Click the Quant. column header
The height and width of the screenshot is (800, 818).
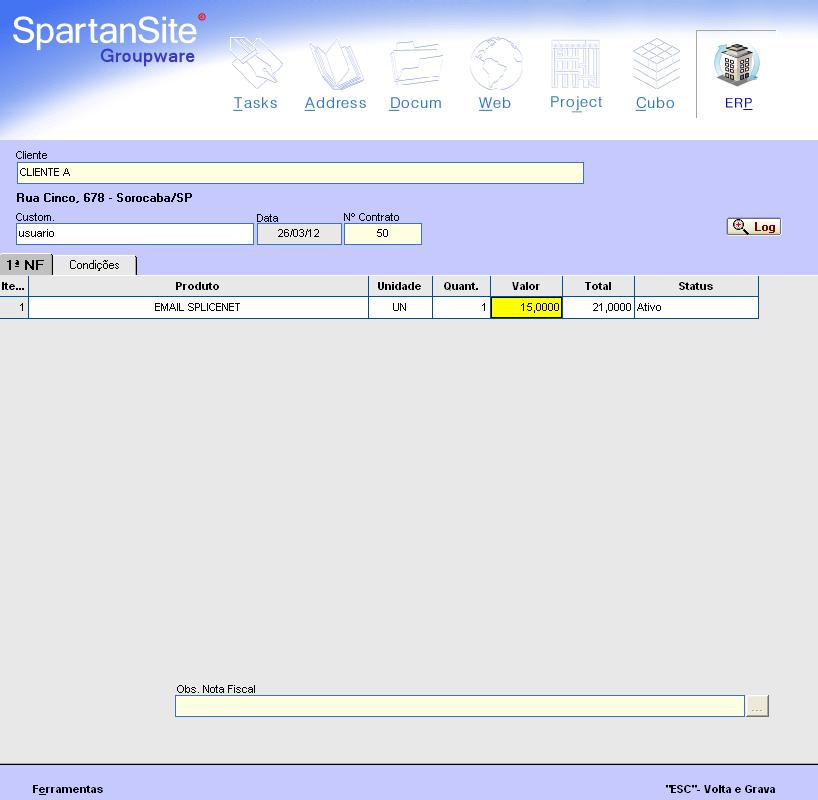pos(461,286)
